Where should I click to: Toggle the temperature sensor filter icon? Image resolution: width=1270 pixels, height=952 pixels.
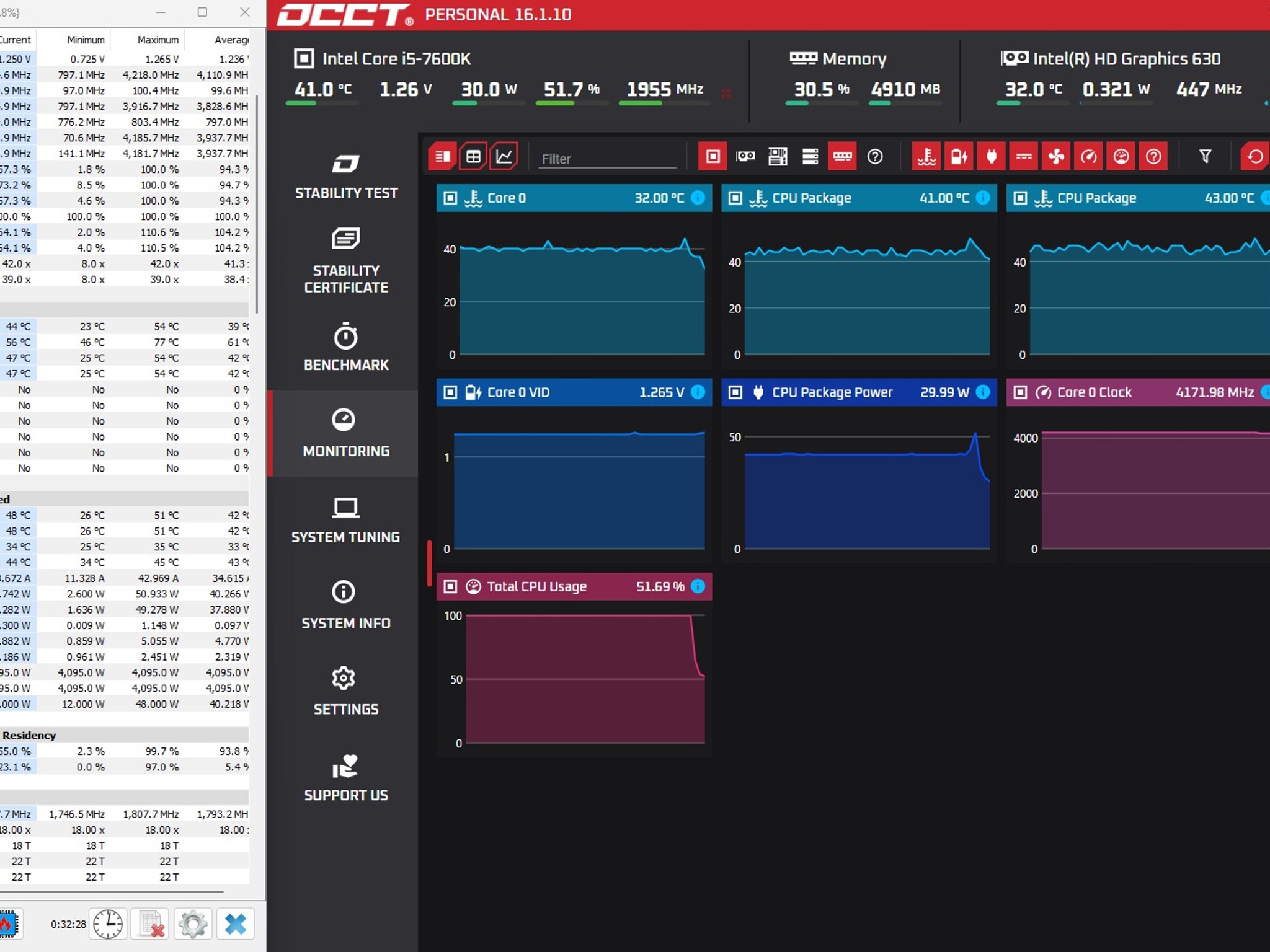(x=926, y=156)
